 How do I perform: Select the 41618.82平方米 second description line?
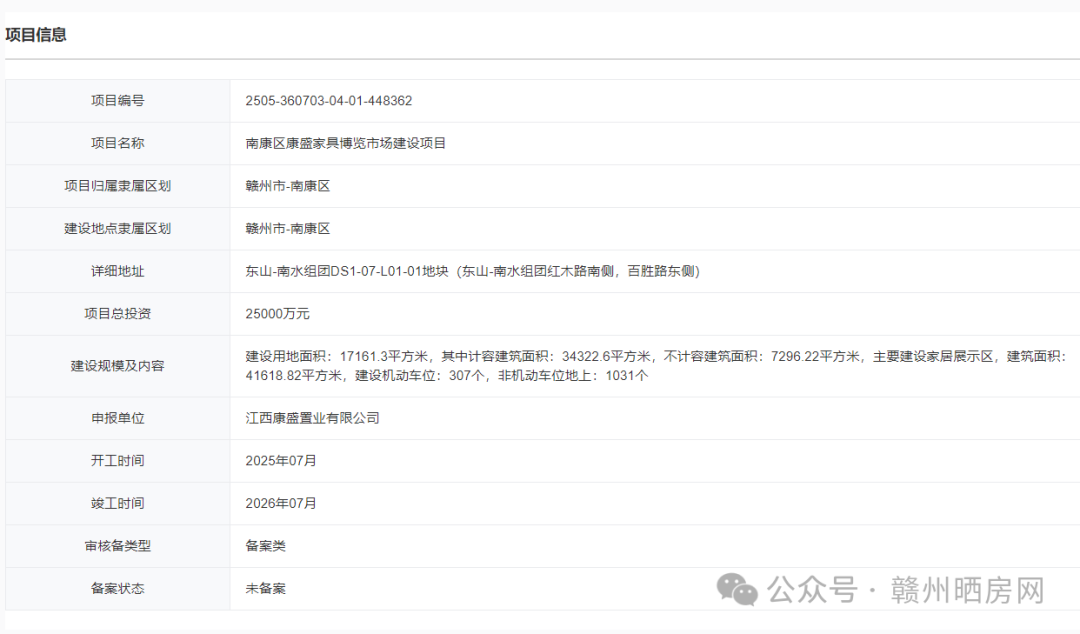click(x=447, y=376)
